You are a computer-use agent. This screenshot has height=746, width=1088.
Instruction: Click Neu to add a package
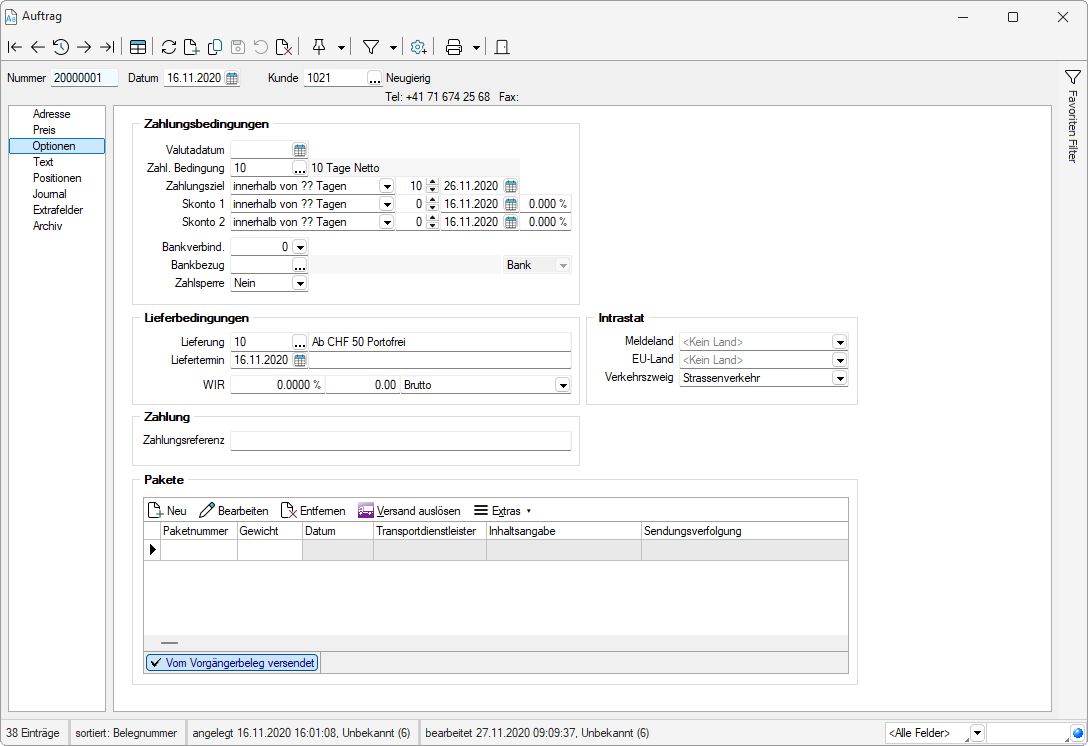167,510
